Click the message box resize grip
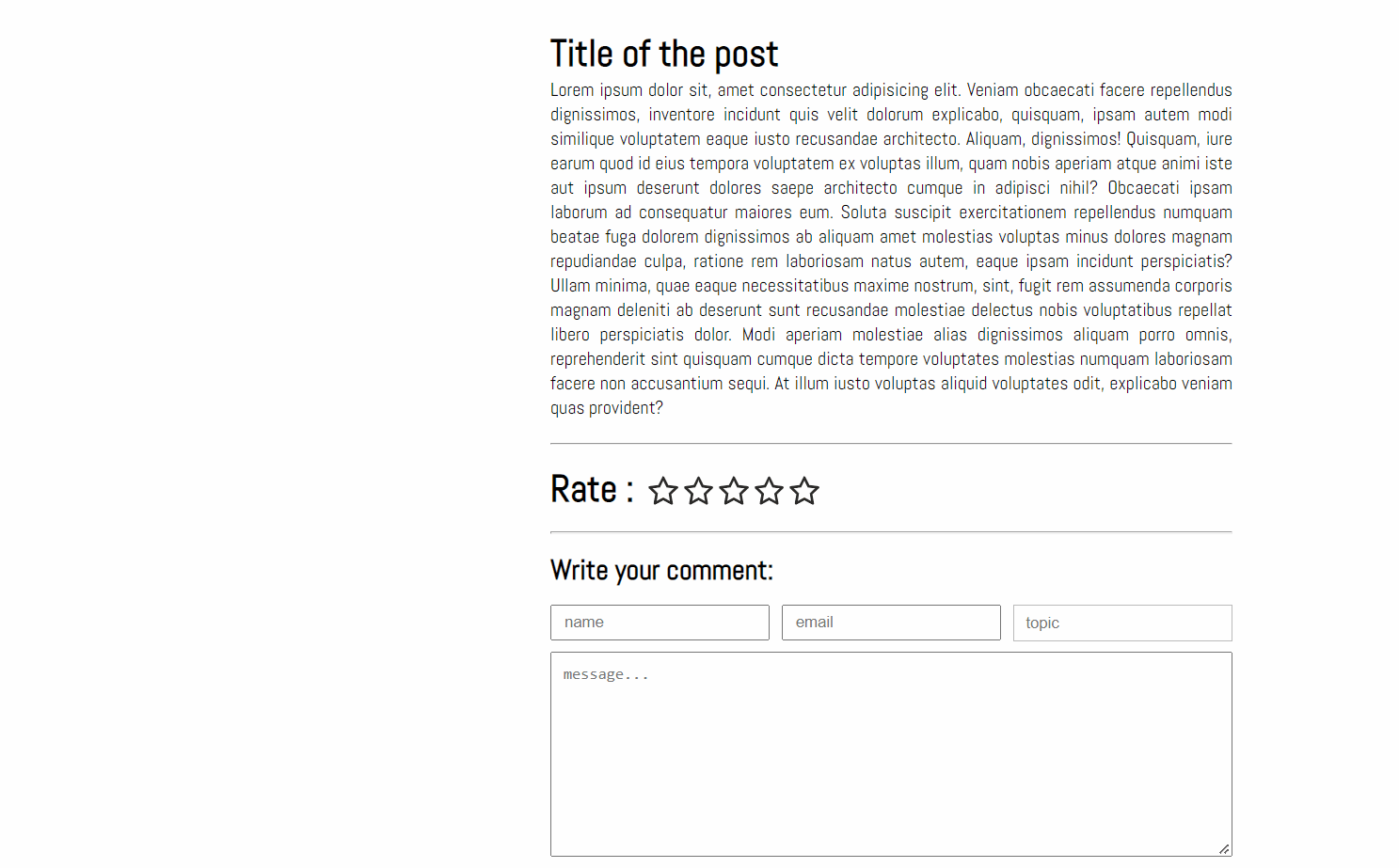Image resolution: width=1399 pixels, height=868 pixels. tap(1224, 848)
